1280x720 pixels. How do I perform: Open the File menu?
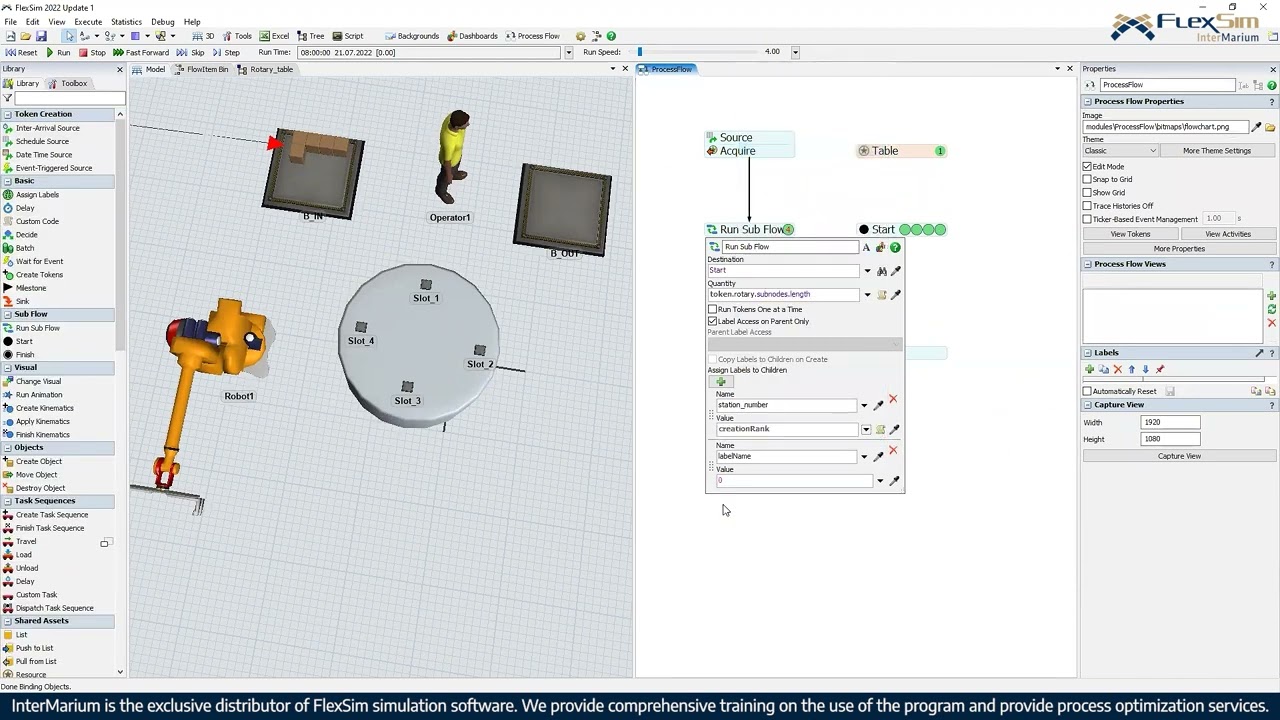10,22
